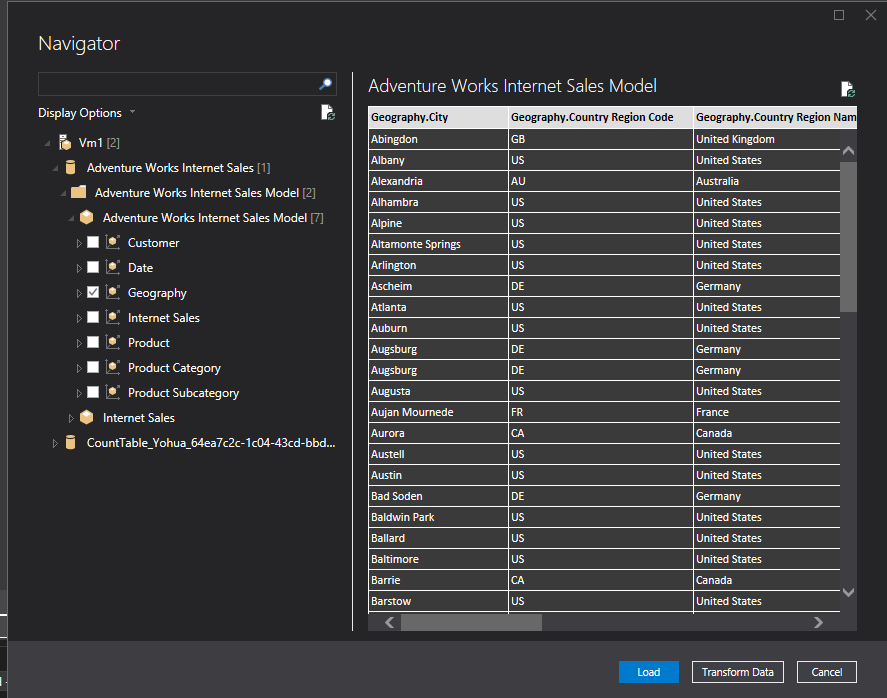Click the Product Subcategory dimension icon
The height and width of the screenshot is (698, 887).
[113, 392]
